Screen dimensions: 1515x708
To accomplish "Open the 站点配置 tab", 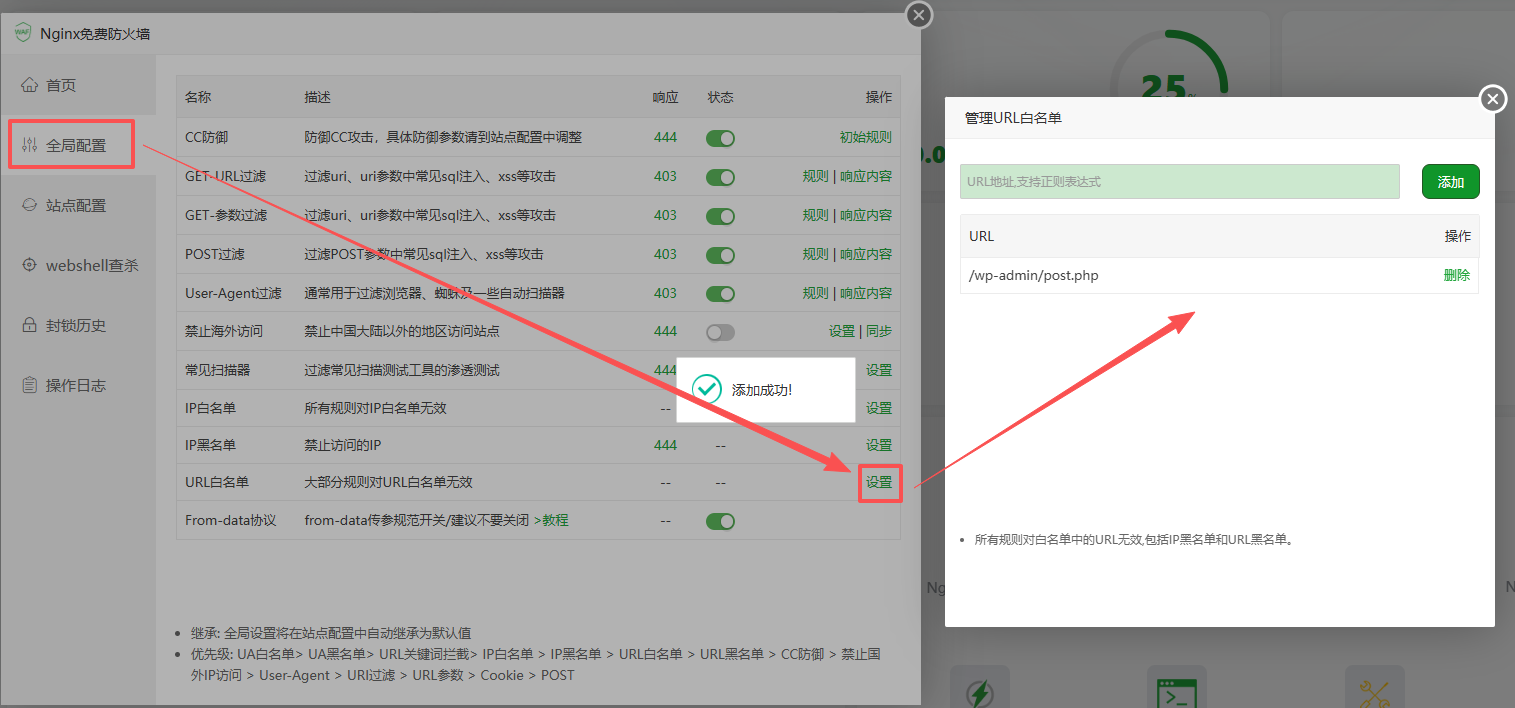I will click(x=76, y=205).
